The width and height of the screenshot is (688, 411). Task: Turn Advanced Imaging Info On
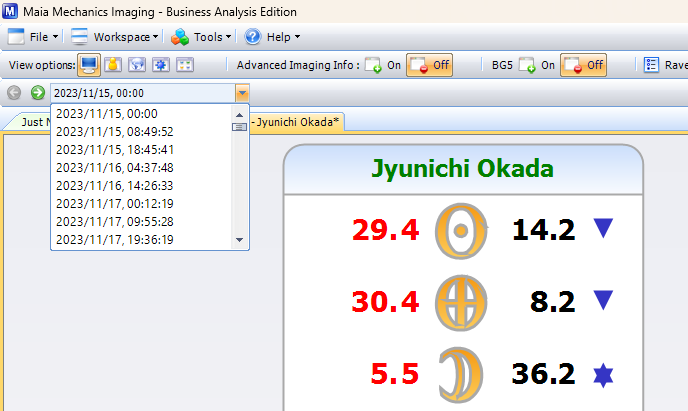383,65
